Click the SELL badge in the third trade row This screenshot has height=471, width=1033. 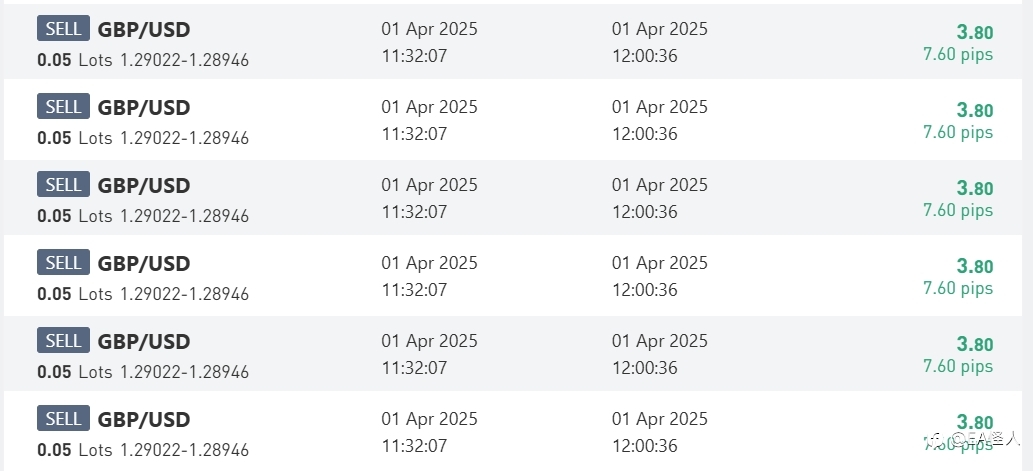63,184
